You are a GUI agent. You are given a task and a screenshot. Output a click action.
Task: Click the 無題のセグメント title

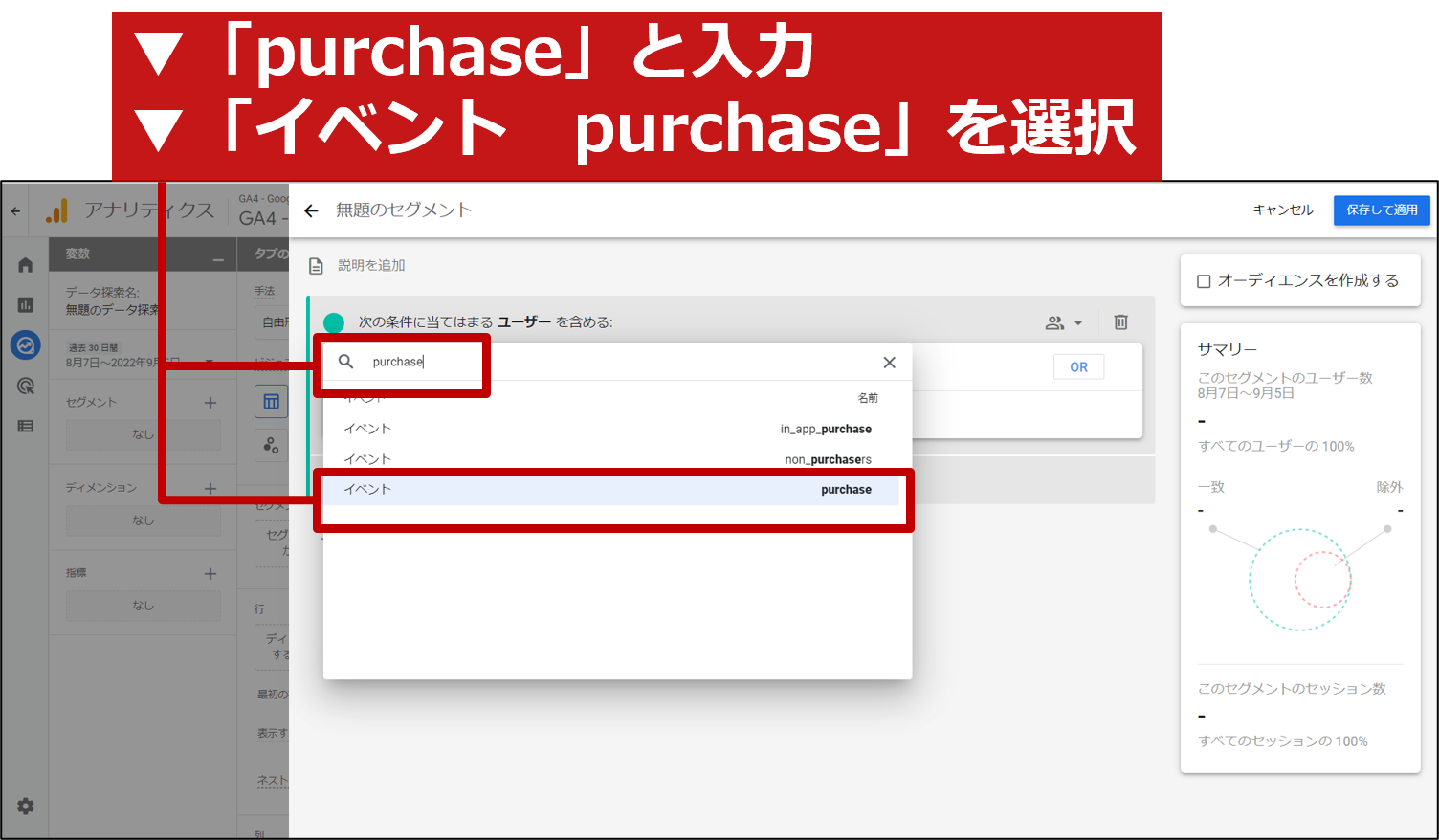(404, 210)
